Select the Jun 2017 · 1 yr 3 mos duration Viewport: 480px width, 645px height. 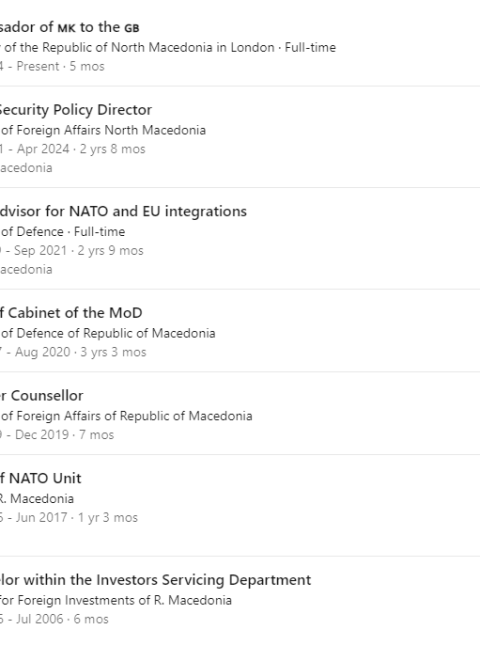click(69, 517)
